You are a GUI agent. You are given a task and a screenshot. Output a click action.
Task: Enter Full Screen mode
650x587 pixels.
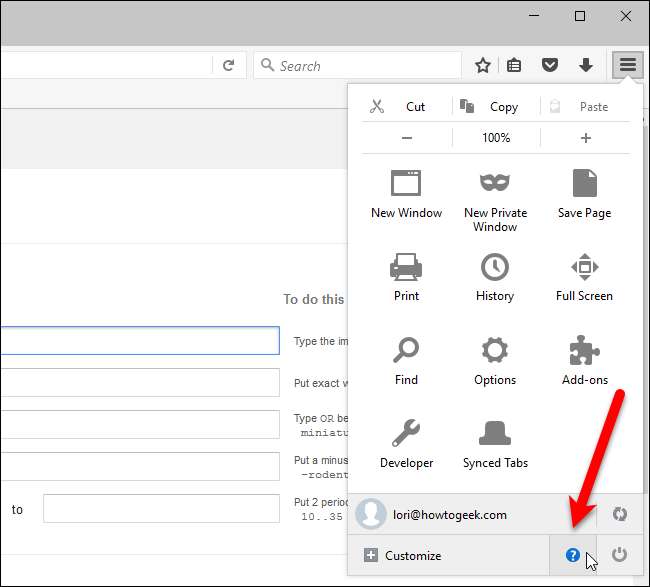(x=585, y=277)
